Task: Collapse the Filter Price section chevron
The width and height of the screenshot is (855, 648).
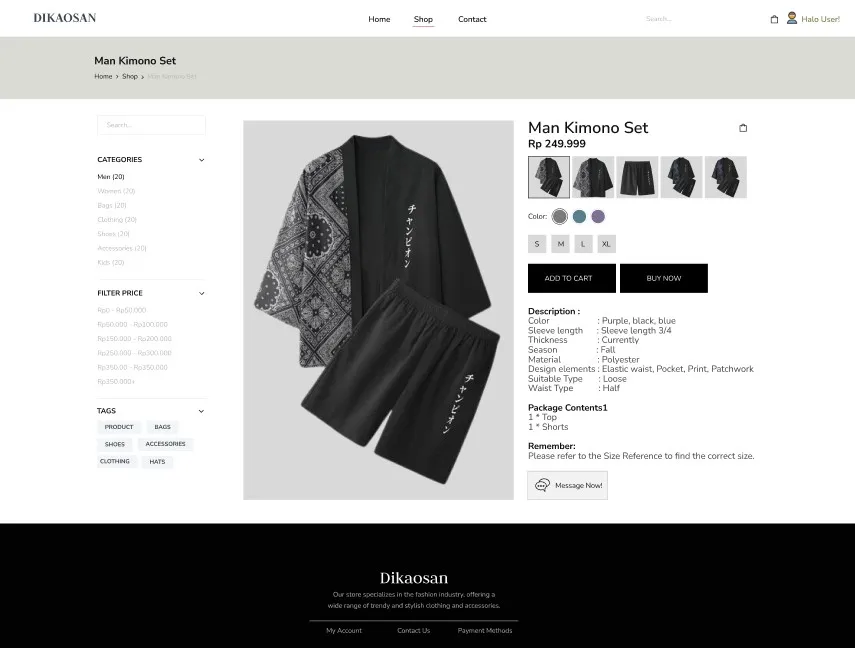Action: [201, 293]
